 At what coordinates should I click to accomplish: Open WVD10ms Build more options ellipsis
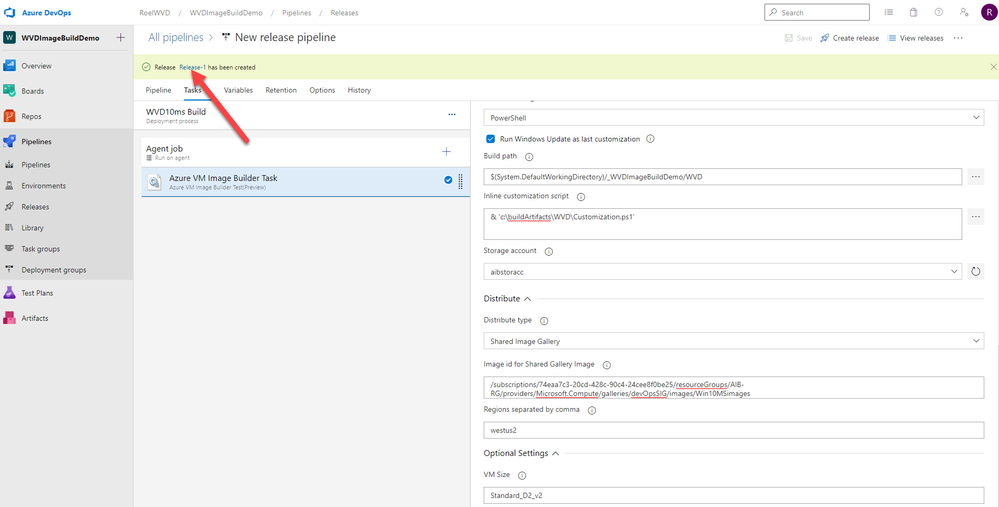pos(452,115)
